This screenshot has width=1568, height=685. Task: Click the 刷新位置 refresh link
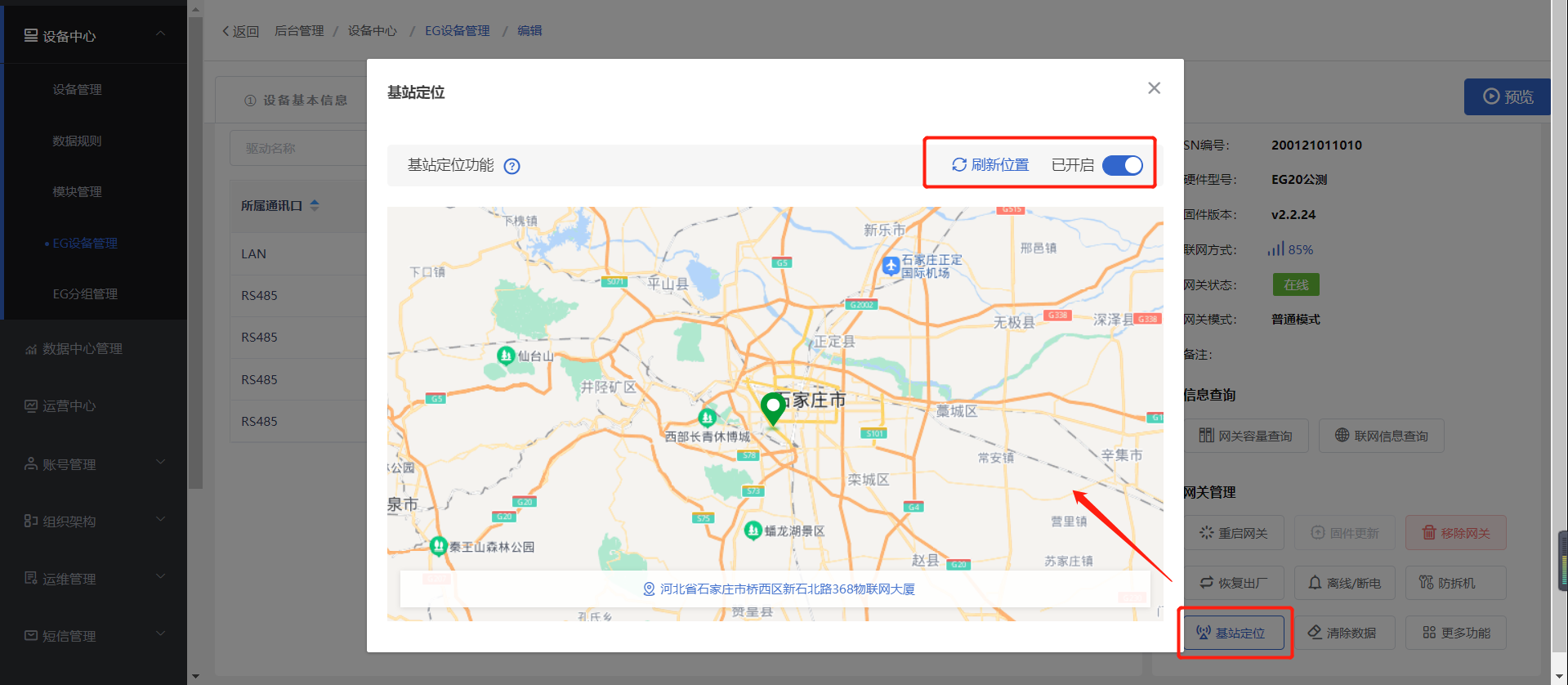pos(990,165)
